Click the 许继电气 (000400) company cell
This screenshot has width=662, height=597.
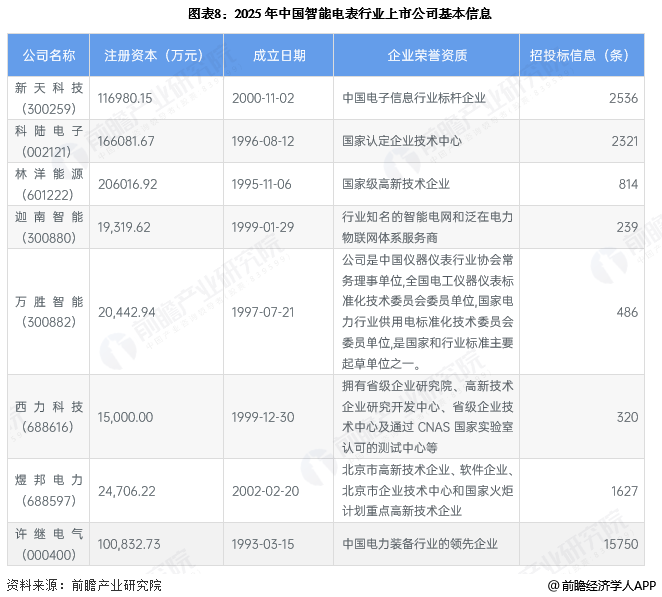pyautogui.click(x=48, y=543)
